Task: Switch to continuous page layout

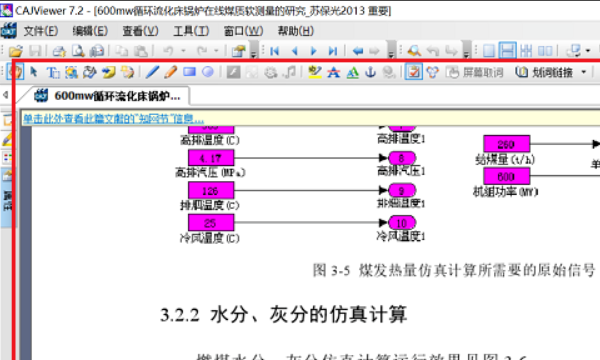Action: [507, 50]
